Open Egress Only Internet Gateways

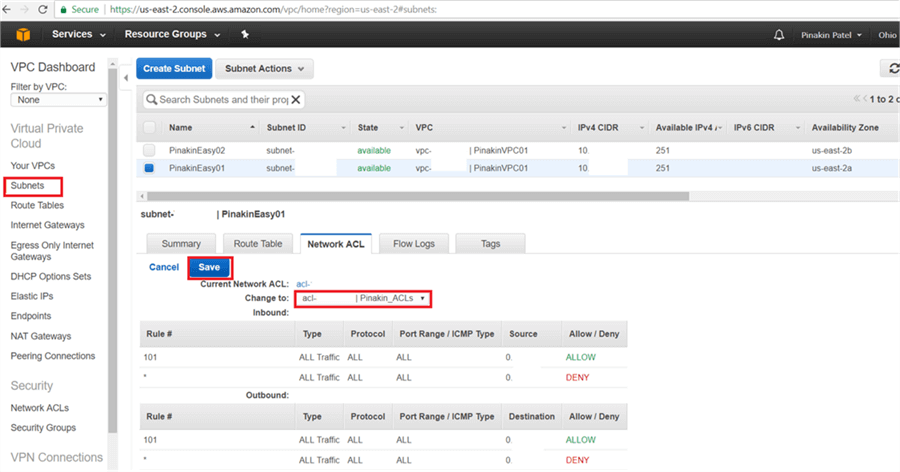pyautogui.click(x=52, y=251)
